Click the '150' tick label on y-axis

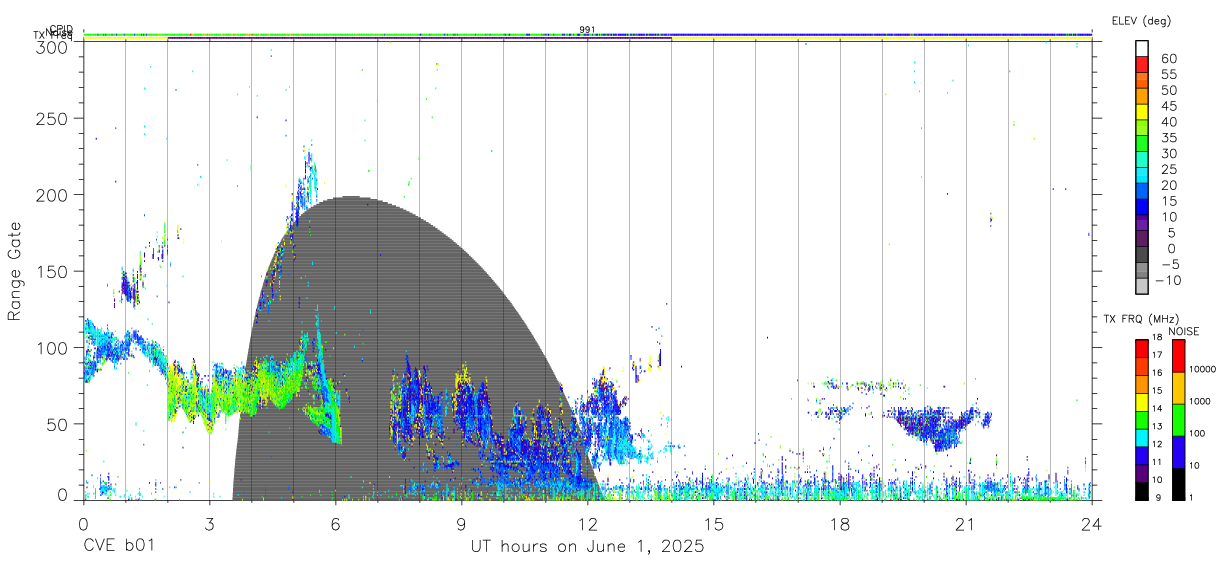coord(51,271)
